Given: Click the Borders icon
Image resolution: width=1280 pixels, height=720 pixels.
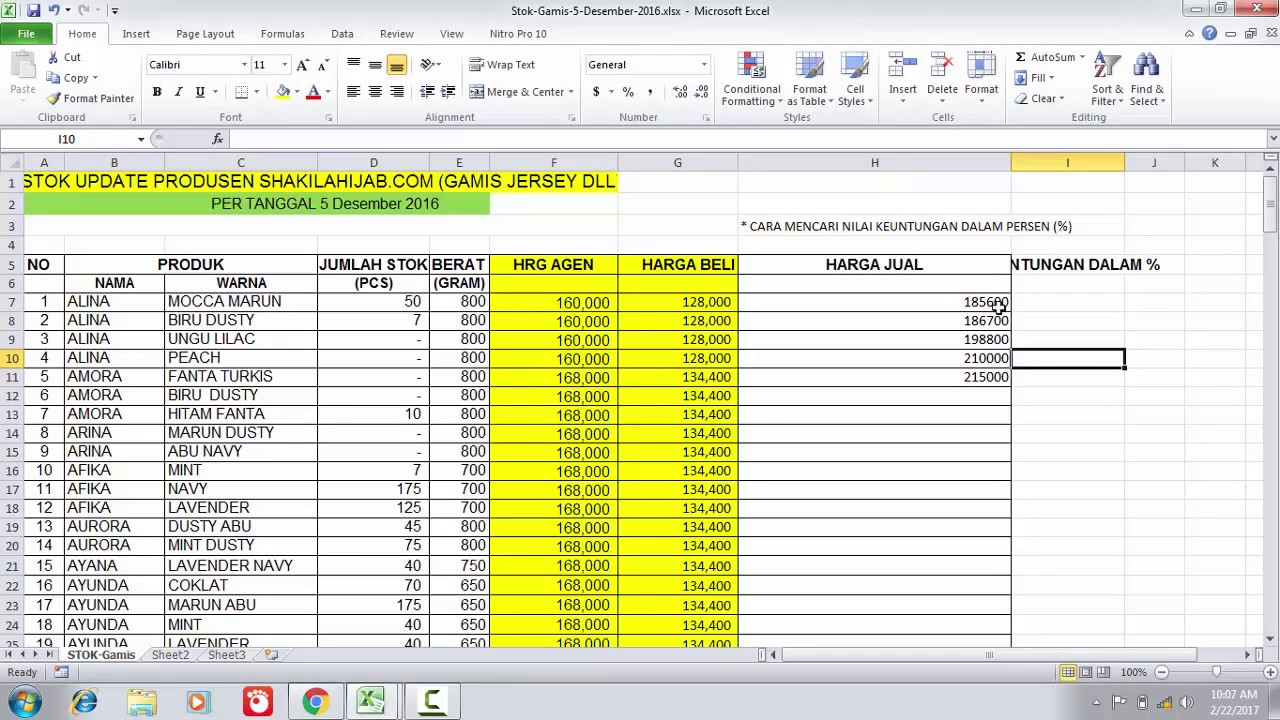Looking at the screenshot, I should (241, 91).
